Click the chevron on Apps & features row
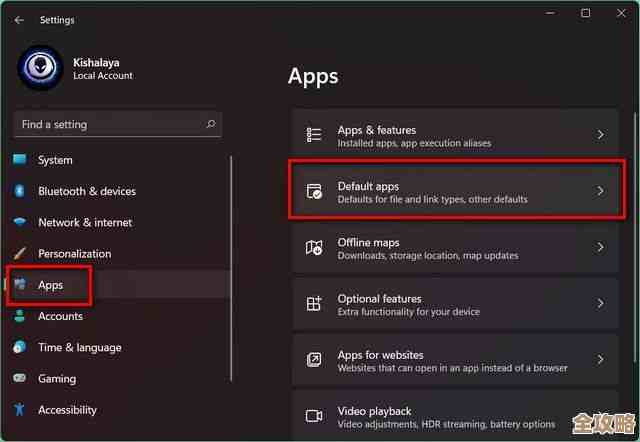Image resolution: width=640 pixels, height=442 pixels. (600, 134)
